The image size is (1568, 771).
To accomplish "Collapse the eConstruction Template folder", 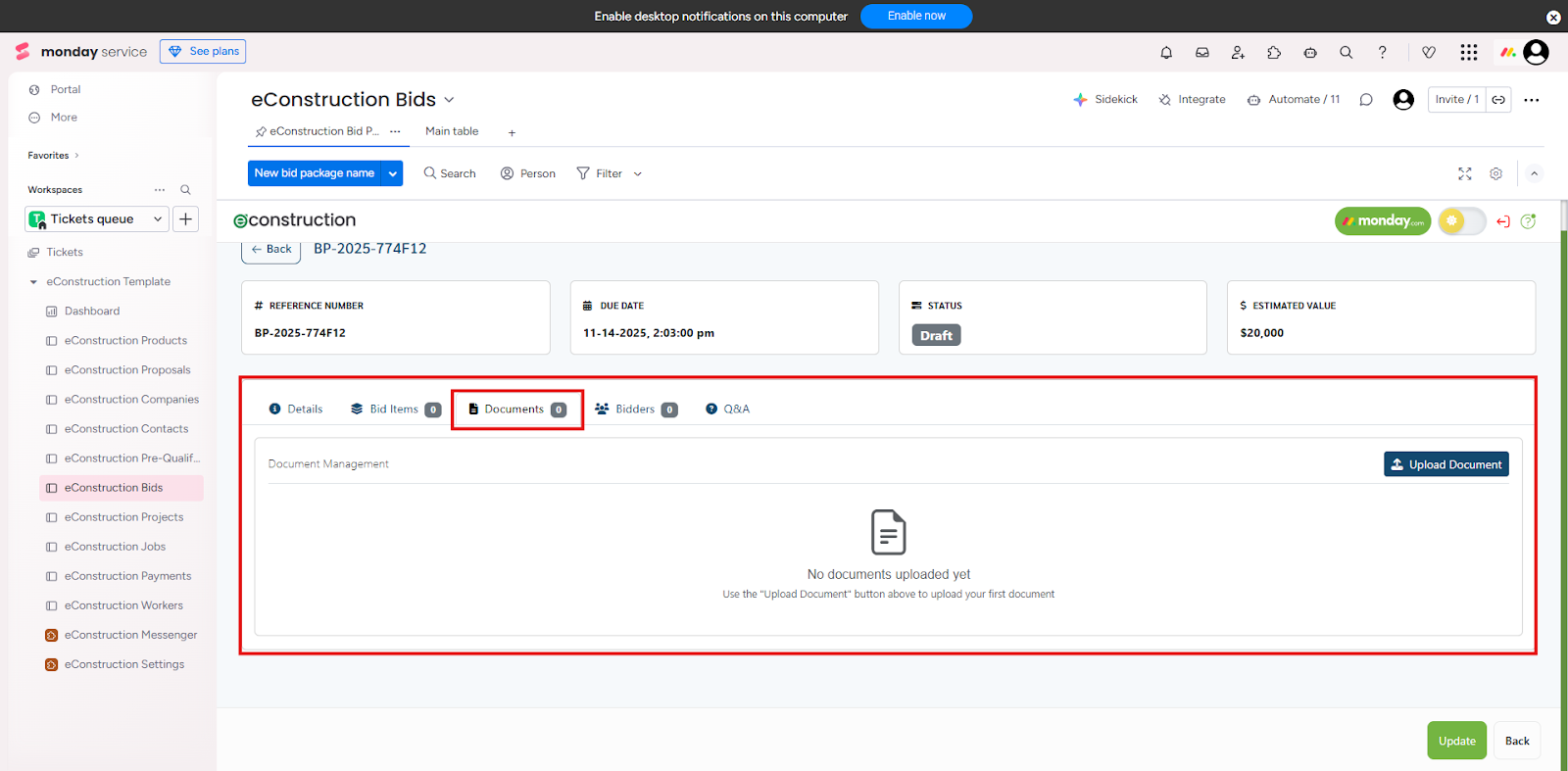I will [x=33, y=282].
